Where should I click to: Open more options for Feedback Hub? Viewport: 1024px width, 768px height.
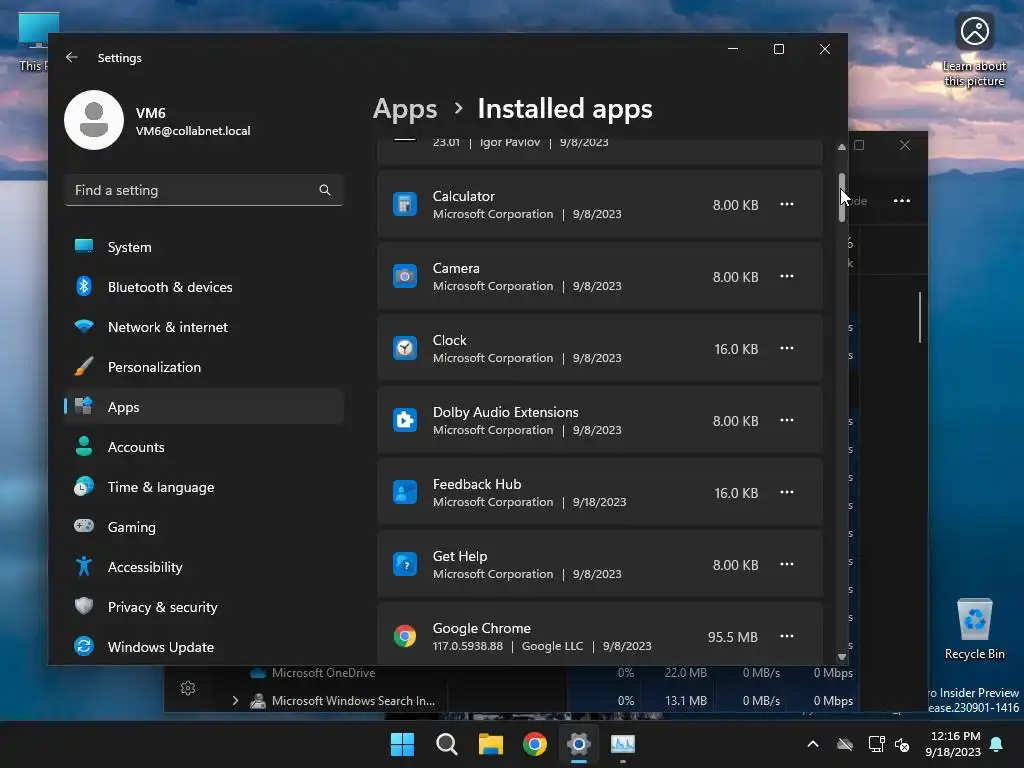[787, 492]
